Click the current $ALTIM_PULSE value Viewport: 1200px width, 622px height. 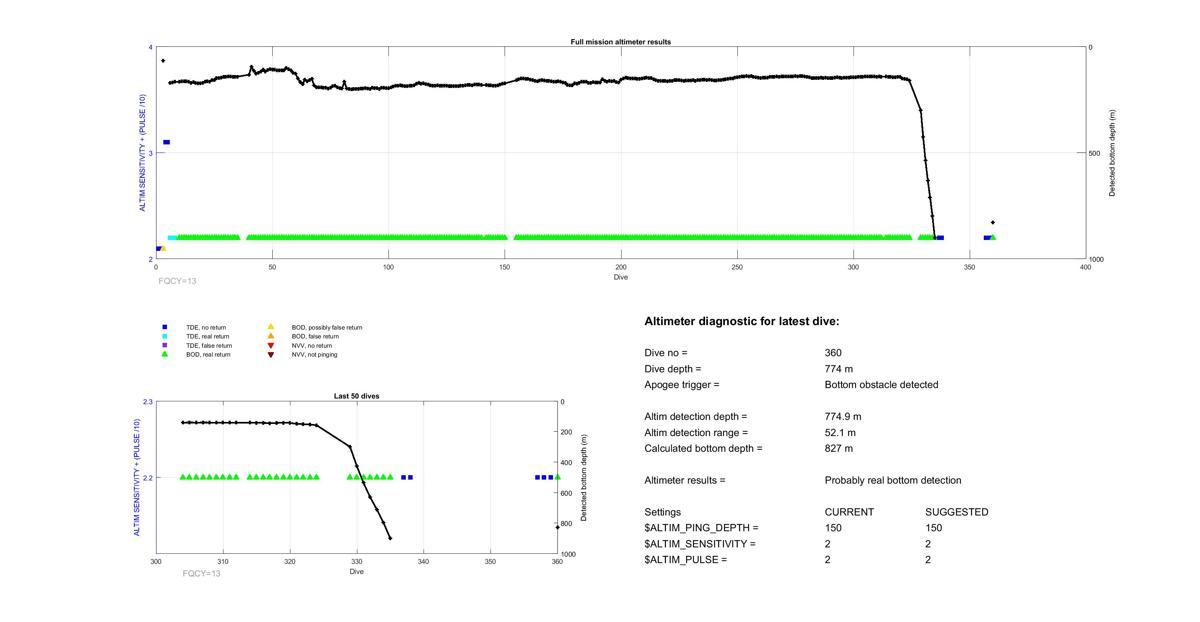pyautogui.click(x=827, y=560)
